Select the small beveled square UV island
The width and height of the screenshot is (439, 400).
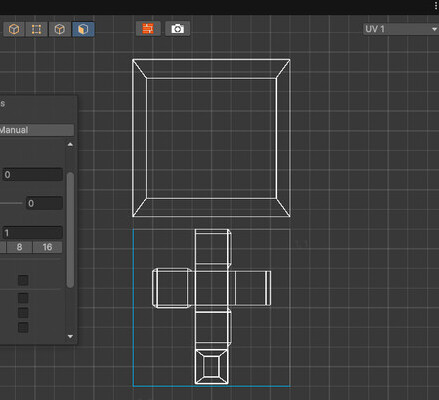coord(212,367)
